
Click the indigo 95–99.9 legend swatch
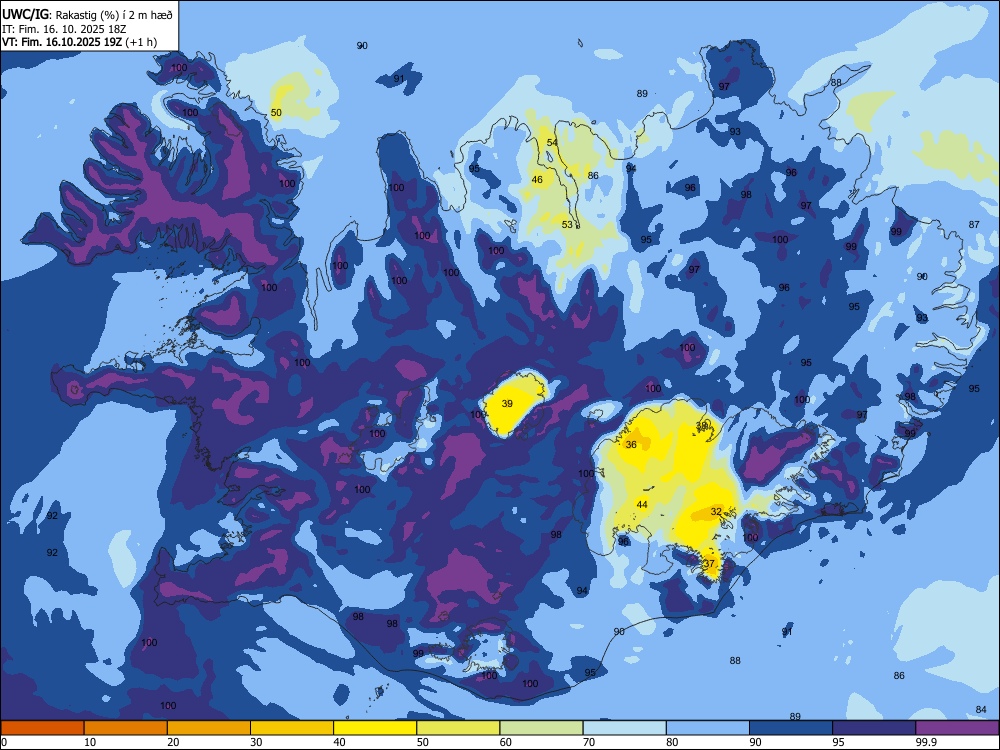[874, 728]
